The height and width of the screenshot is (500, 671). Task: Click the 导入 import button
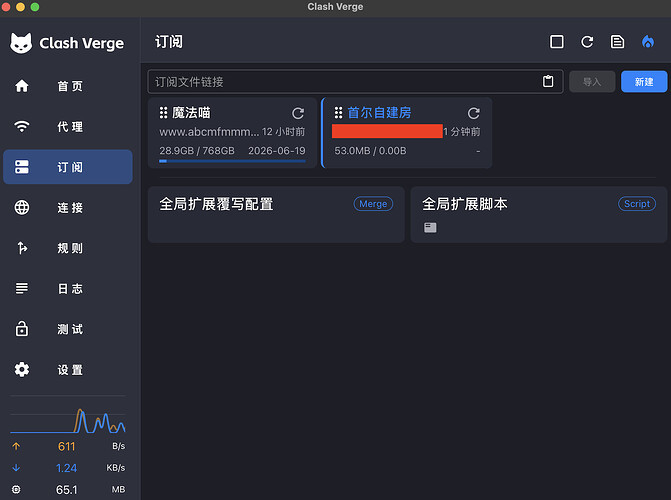[592, 82]
